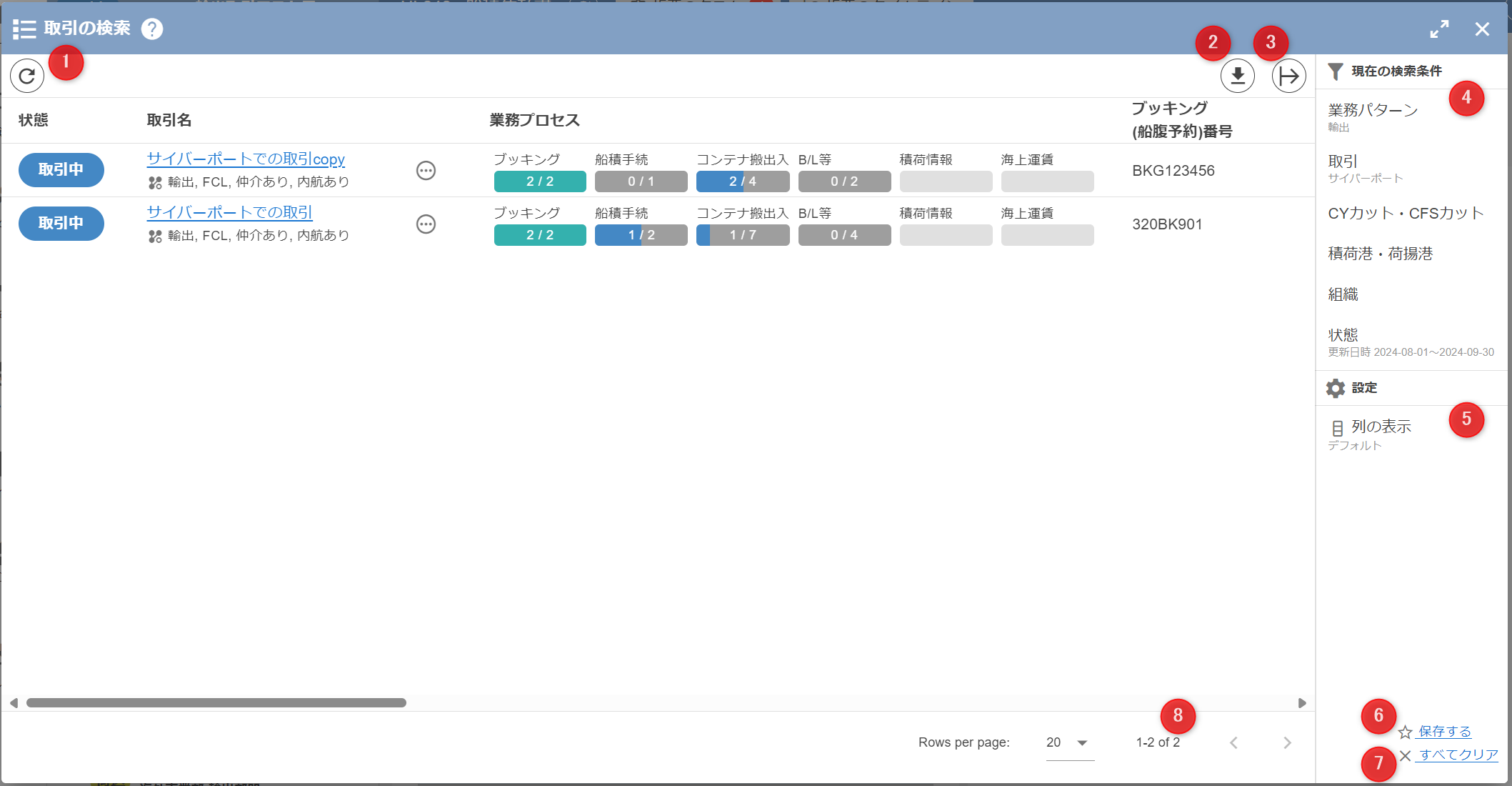Click すべてクリア to clear conditions
The image size is (1512, 786).
pos(1458,755)
